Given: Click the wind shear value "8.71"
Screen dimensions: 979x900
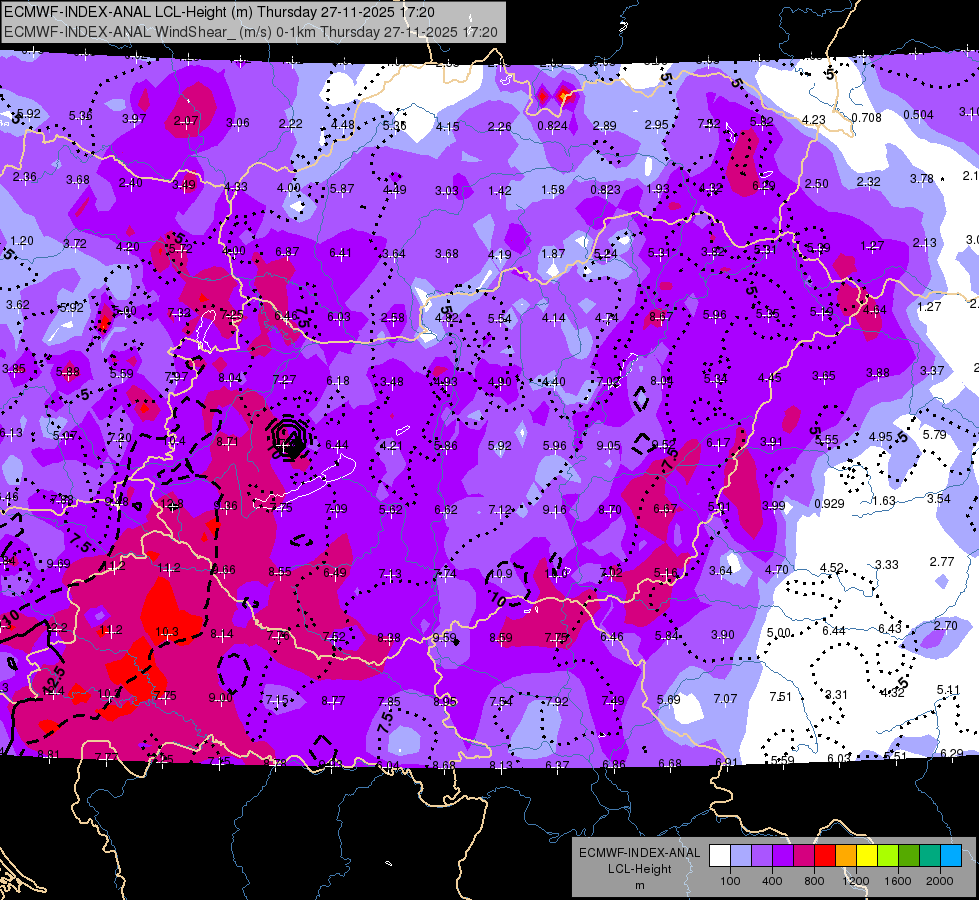Looking at the screenshot, I should [227, 442].
